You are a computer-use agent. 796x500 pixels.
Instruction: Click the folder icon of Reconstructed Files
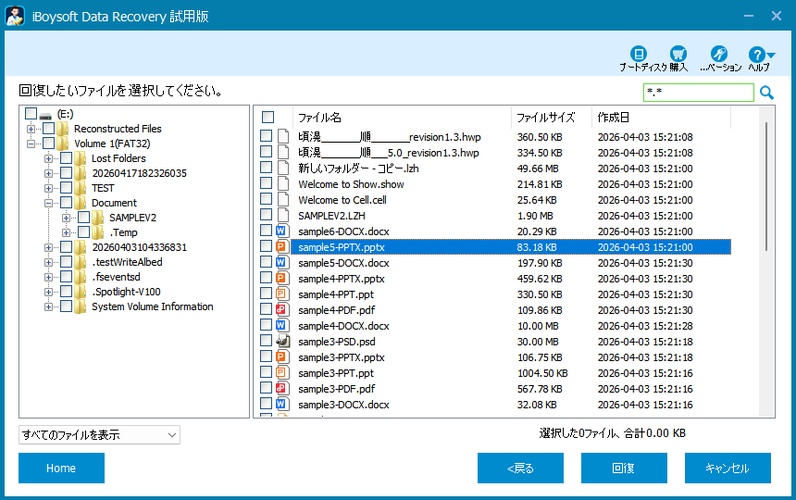point(63,128)
